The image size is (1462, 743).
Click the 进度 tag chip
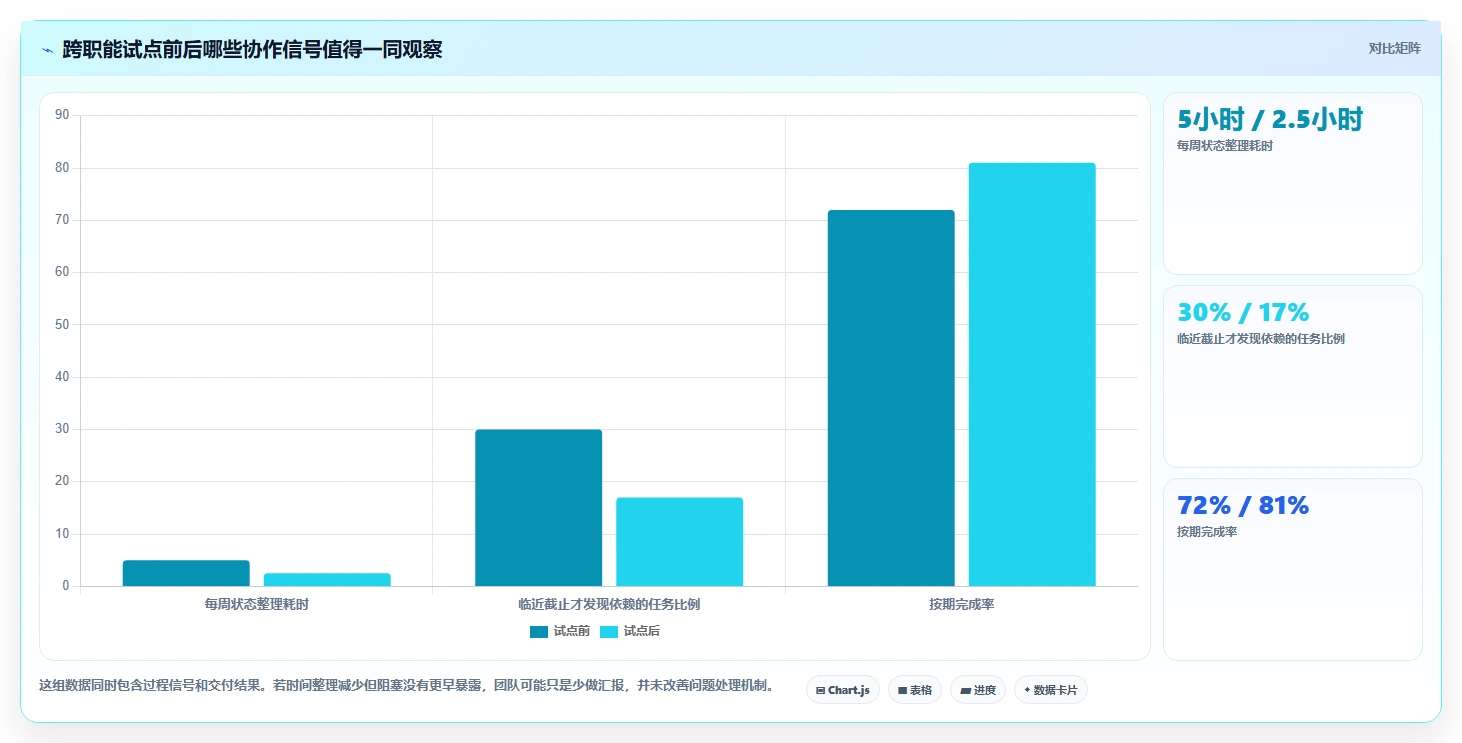coord(978,690)
